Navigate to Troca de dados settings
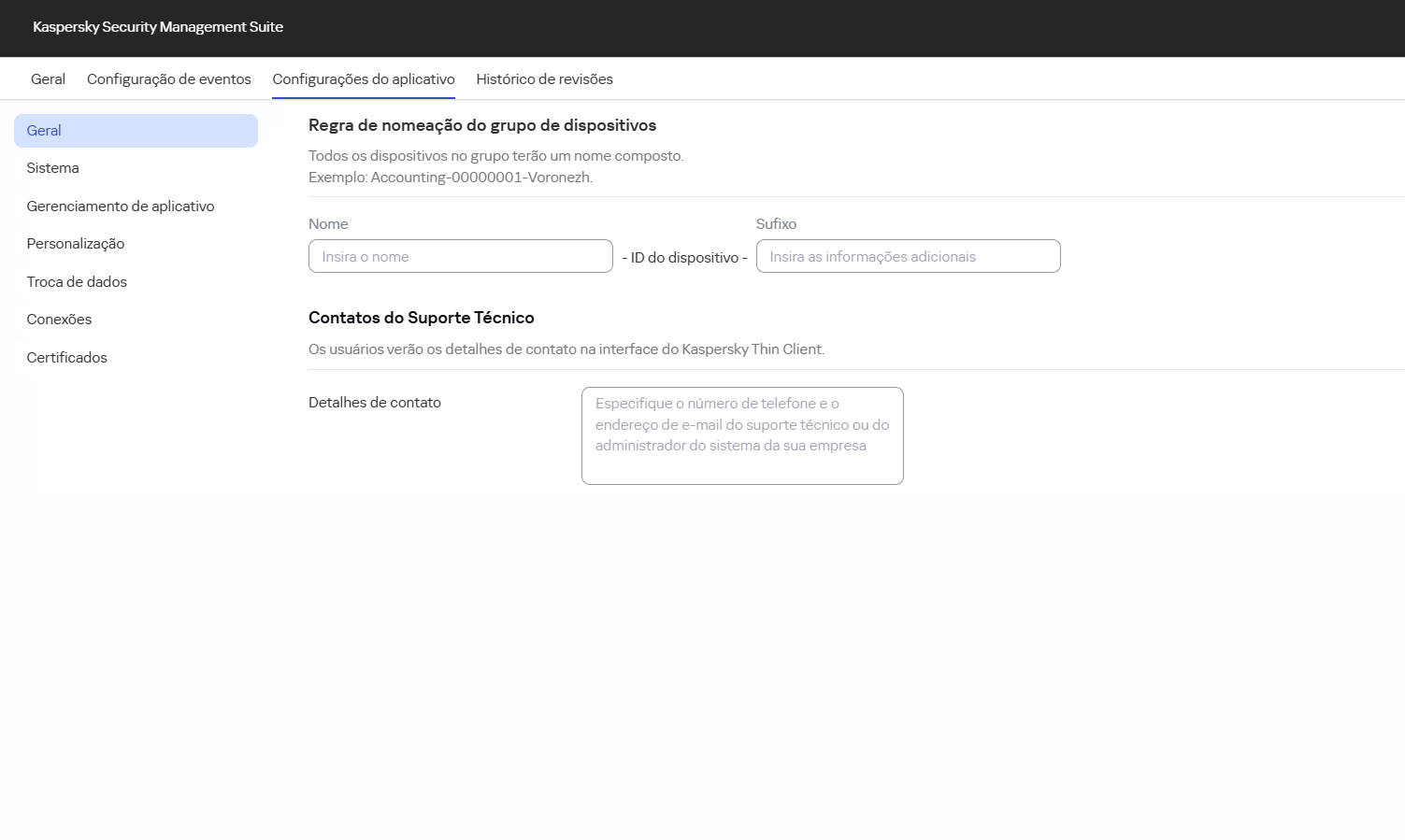The image size is (1405, 840). pyautogui.click(x=77, y=281)
